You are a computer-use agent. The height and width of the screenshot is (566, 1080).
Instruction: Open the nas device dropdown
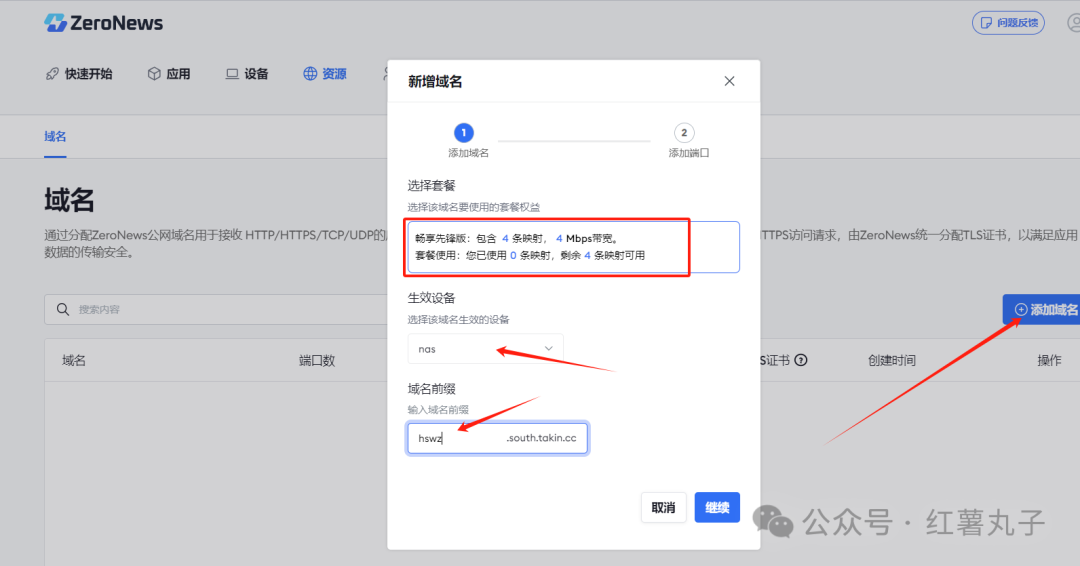(x=486, y=349)
